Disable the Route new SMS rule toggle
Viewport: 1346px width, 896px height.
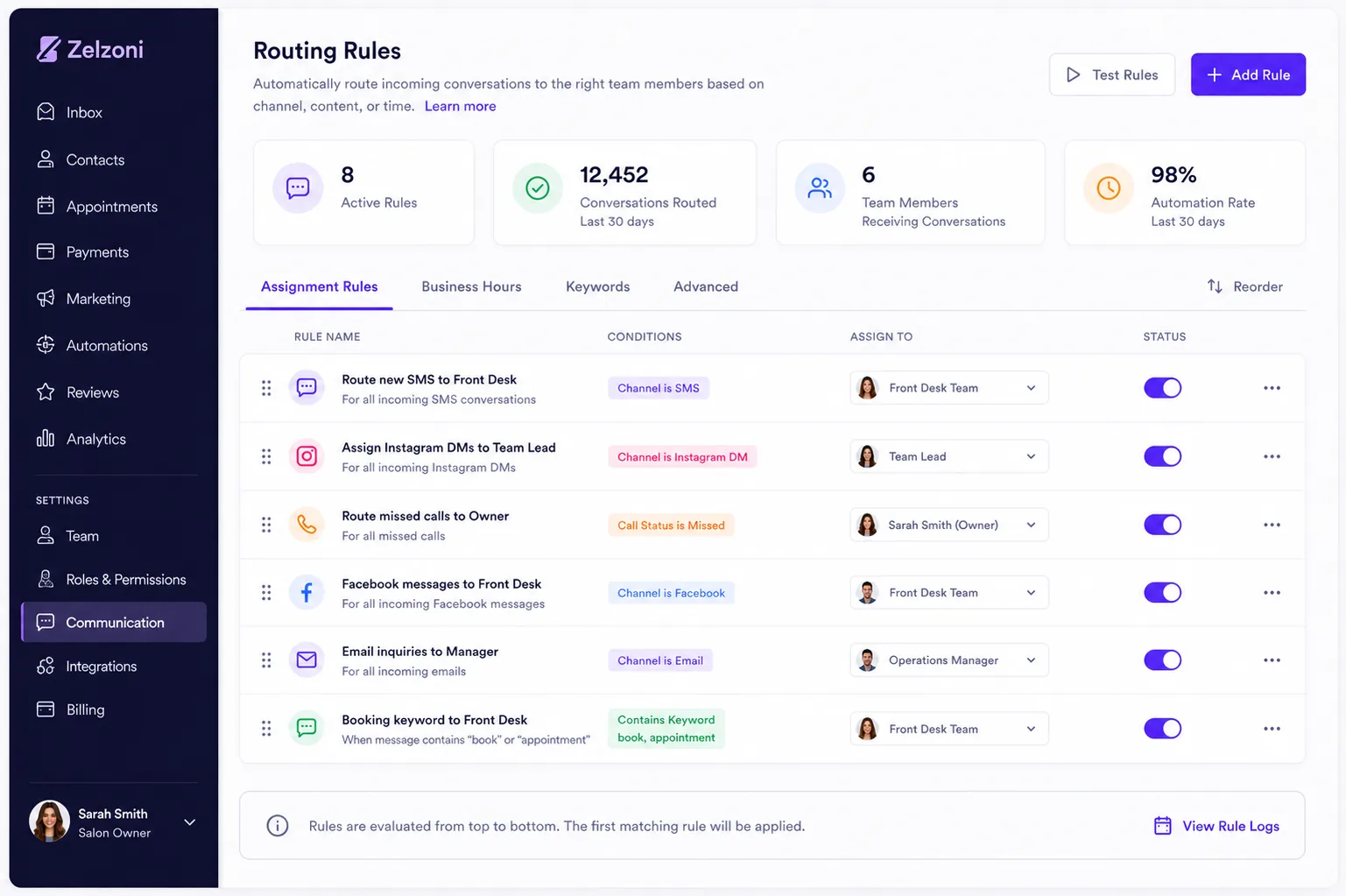pyautogui.click(x=1162, y=388)
